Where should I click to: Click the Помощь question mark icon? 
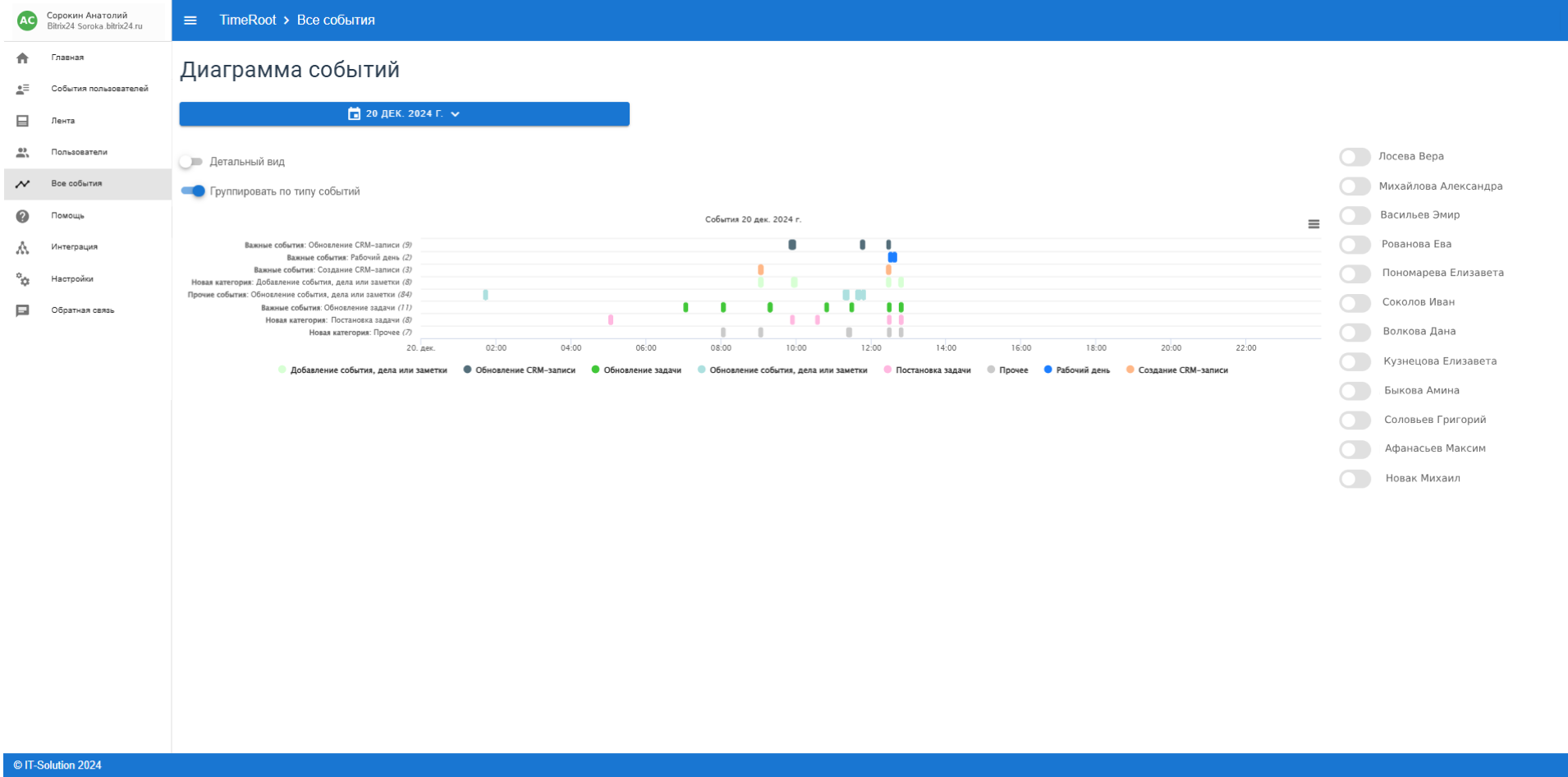22,216
